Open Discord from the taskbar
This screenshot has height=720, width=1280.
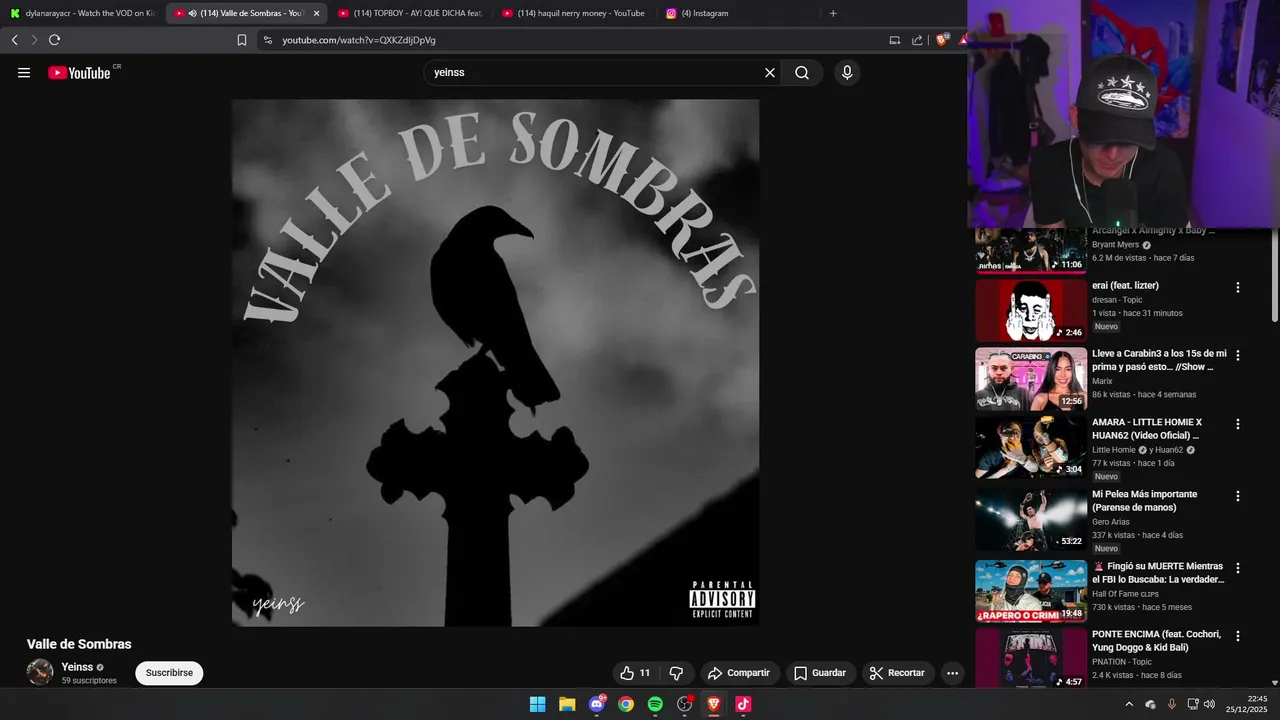pos(597,704)
